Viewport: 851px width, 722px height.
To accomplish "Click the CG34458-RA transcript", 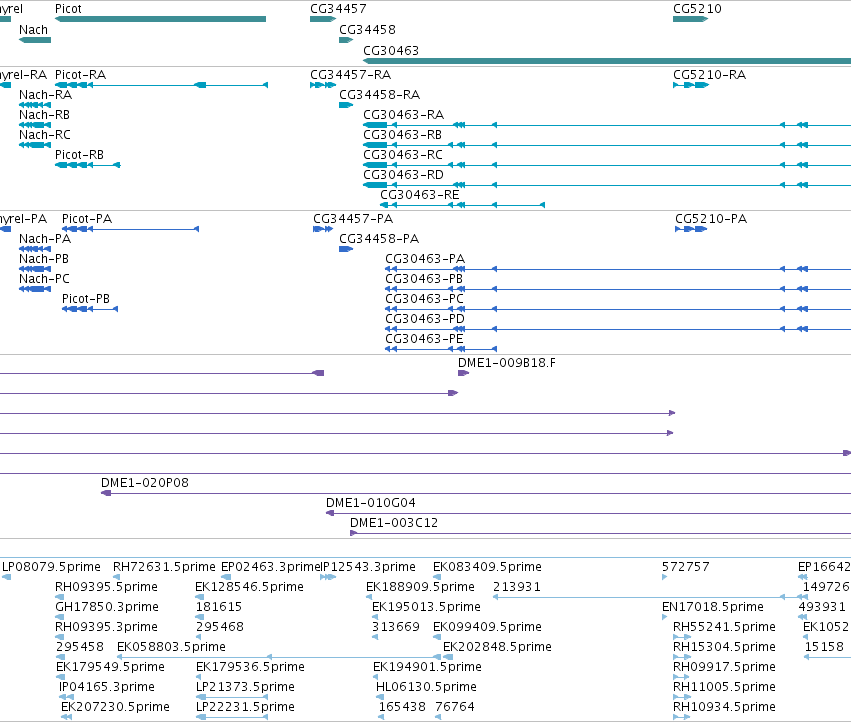I will [x=346, y=105].
